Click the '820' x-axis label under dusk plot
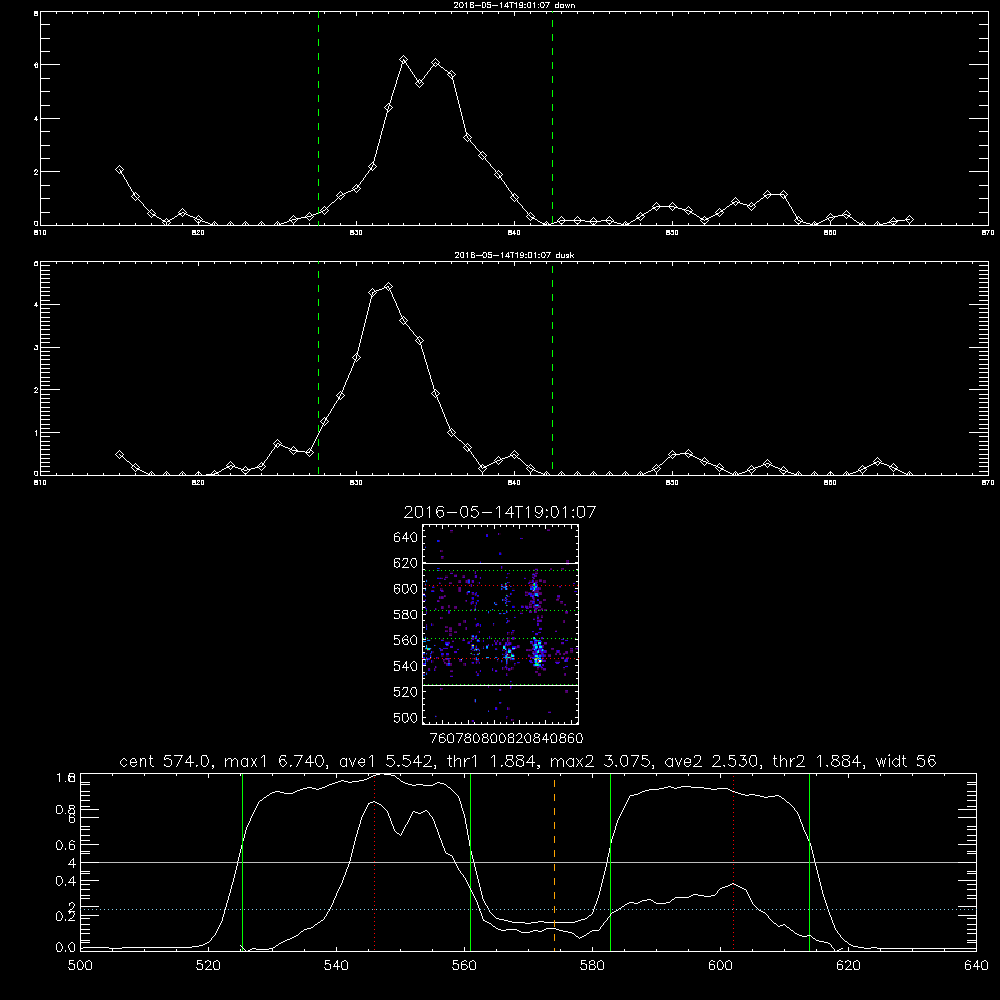Image resolution: width=1000 pixels, height=1000 pixels. coord(198,483)
